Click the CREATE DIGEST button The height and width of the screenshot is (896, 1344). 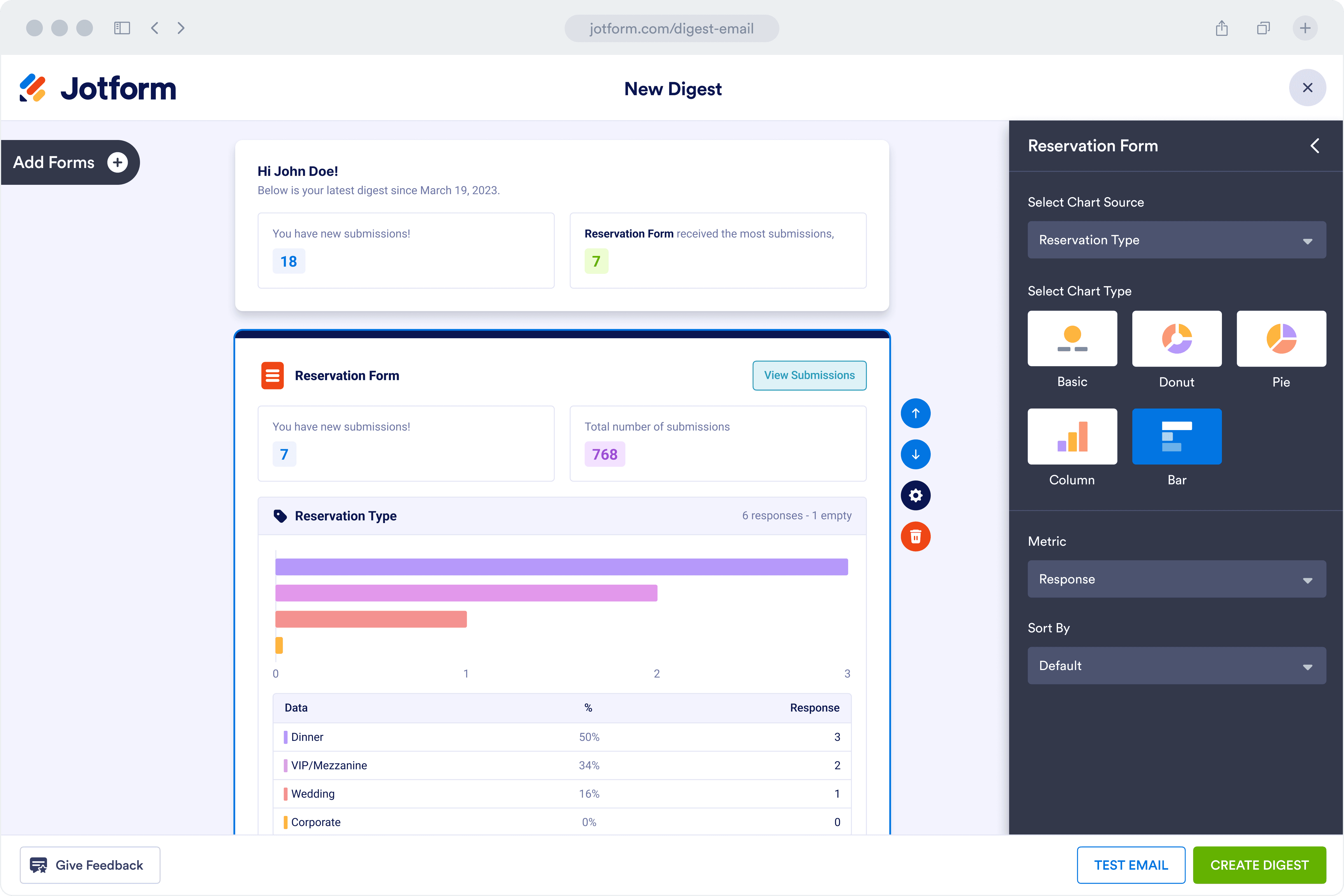[x=1259, y=865]
